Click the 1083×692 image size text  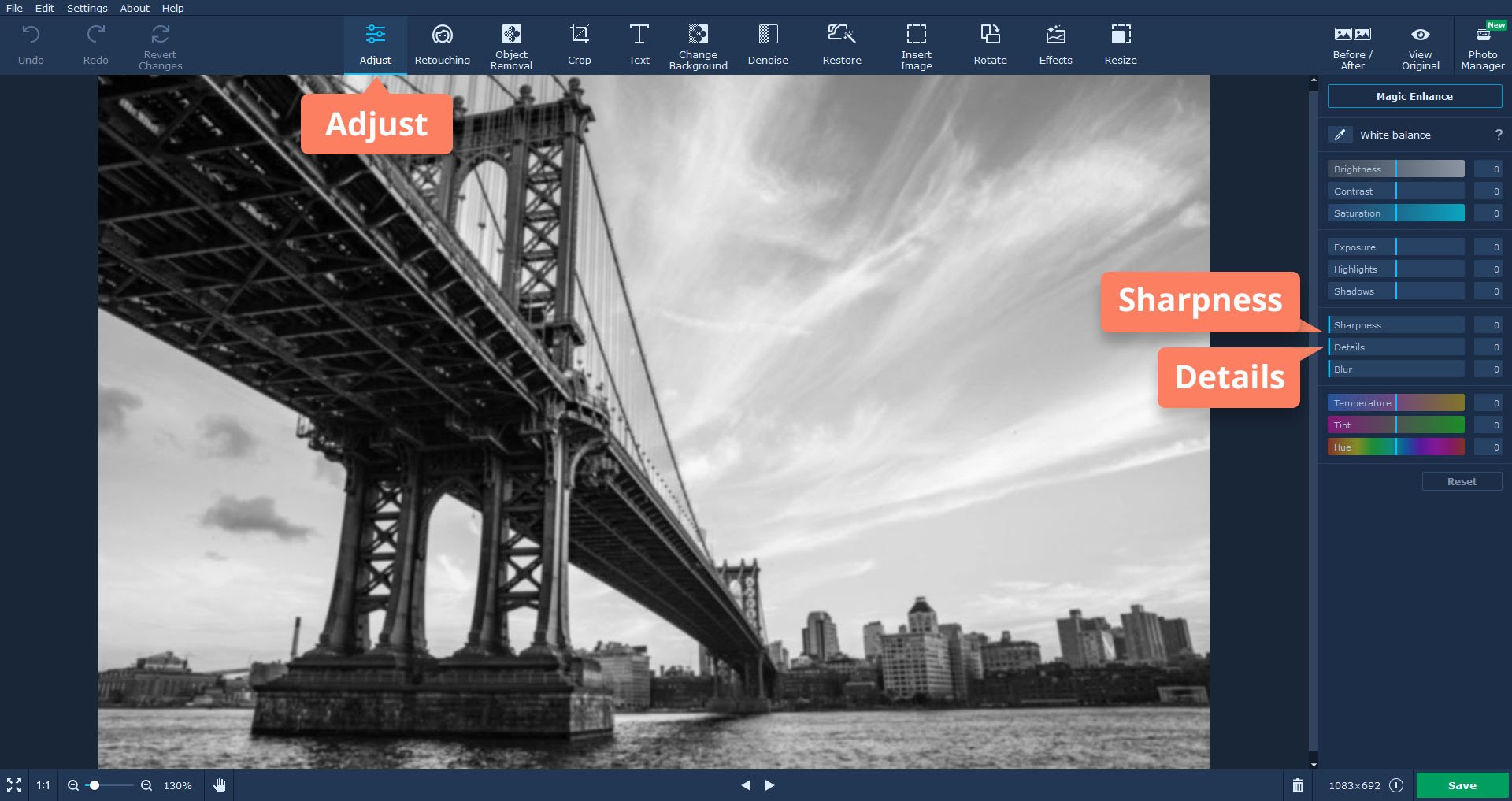click(x=1354, y=785)
